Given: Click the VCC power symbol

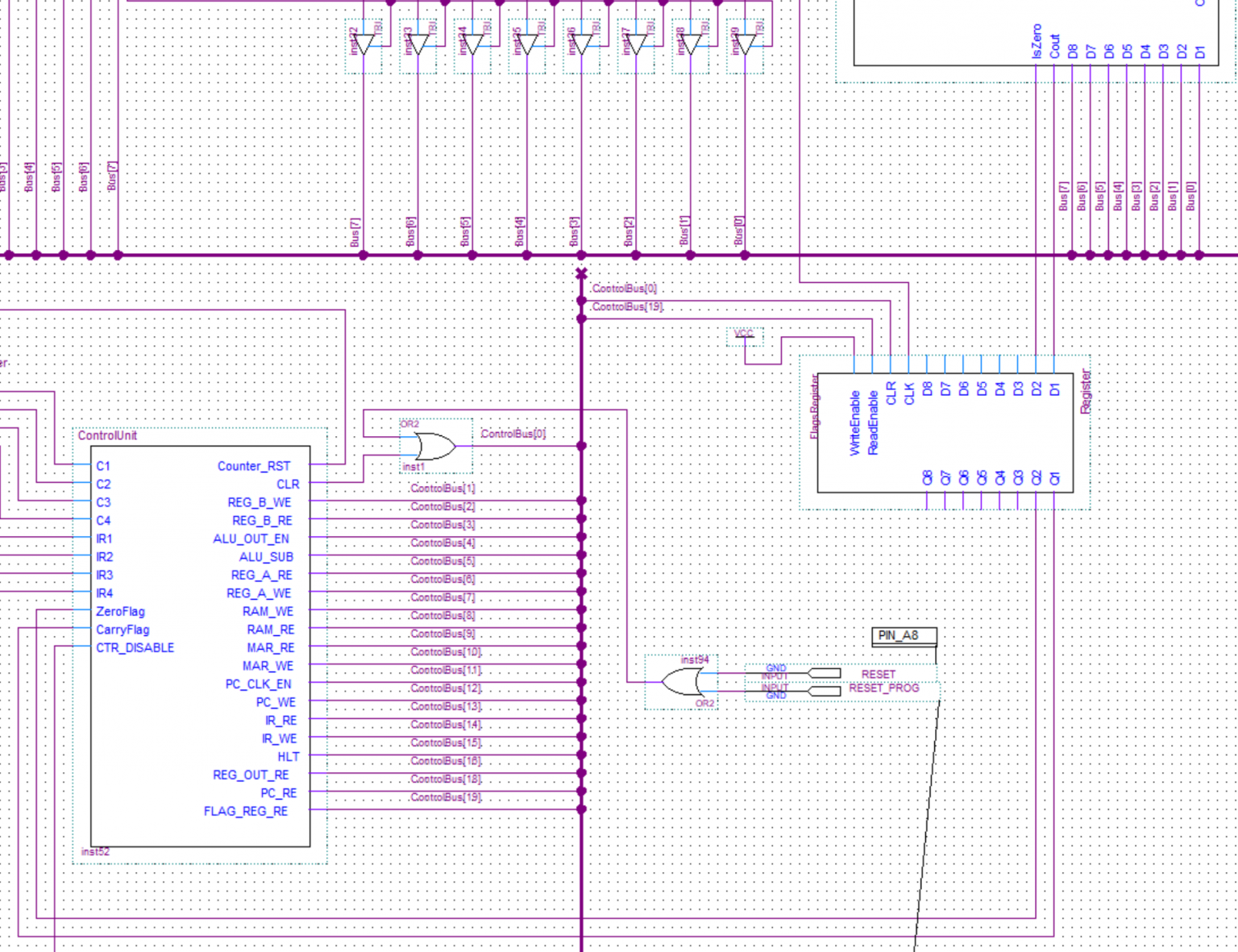Looking at the screenshot, I should tap(744, 336).
